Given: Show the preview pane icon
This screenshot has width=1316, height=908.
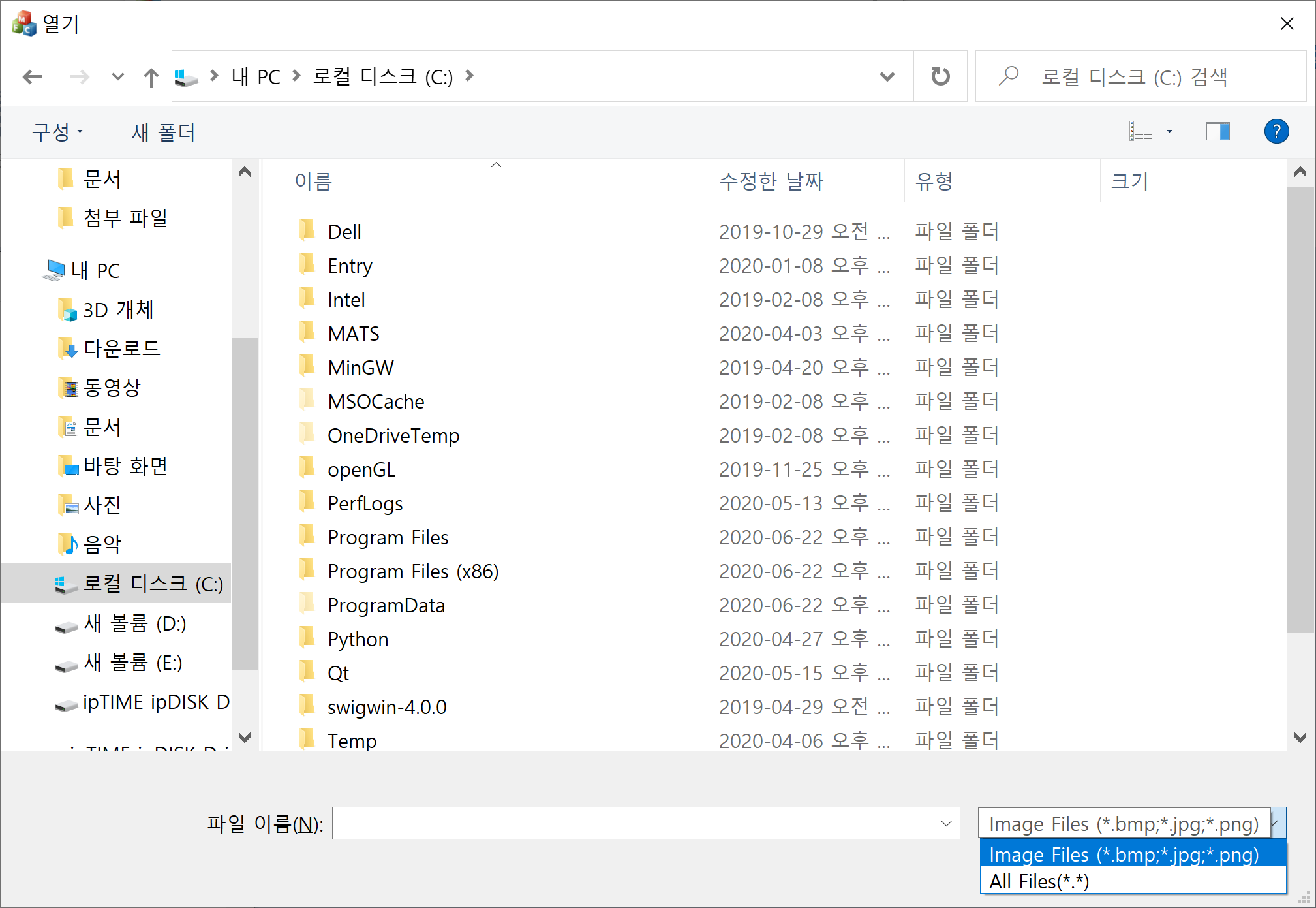Looking at the screenshot, I should point(1217,131).
